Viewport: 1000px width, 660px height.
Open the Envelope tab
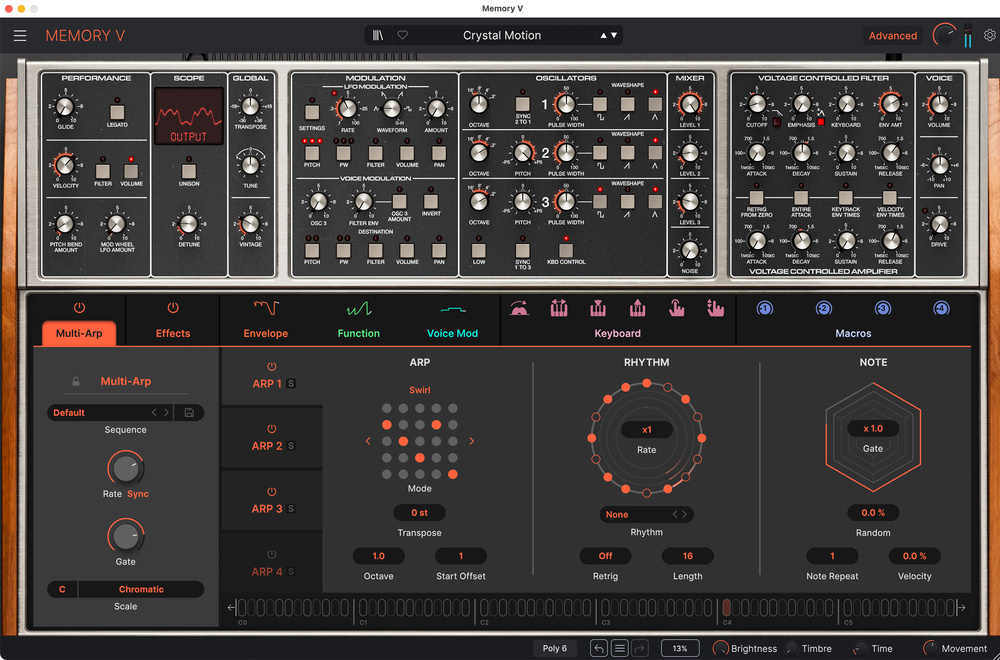coord(265,334)
